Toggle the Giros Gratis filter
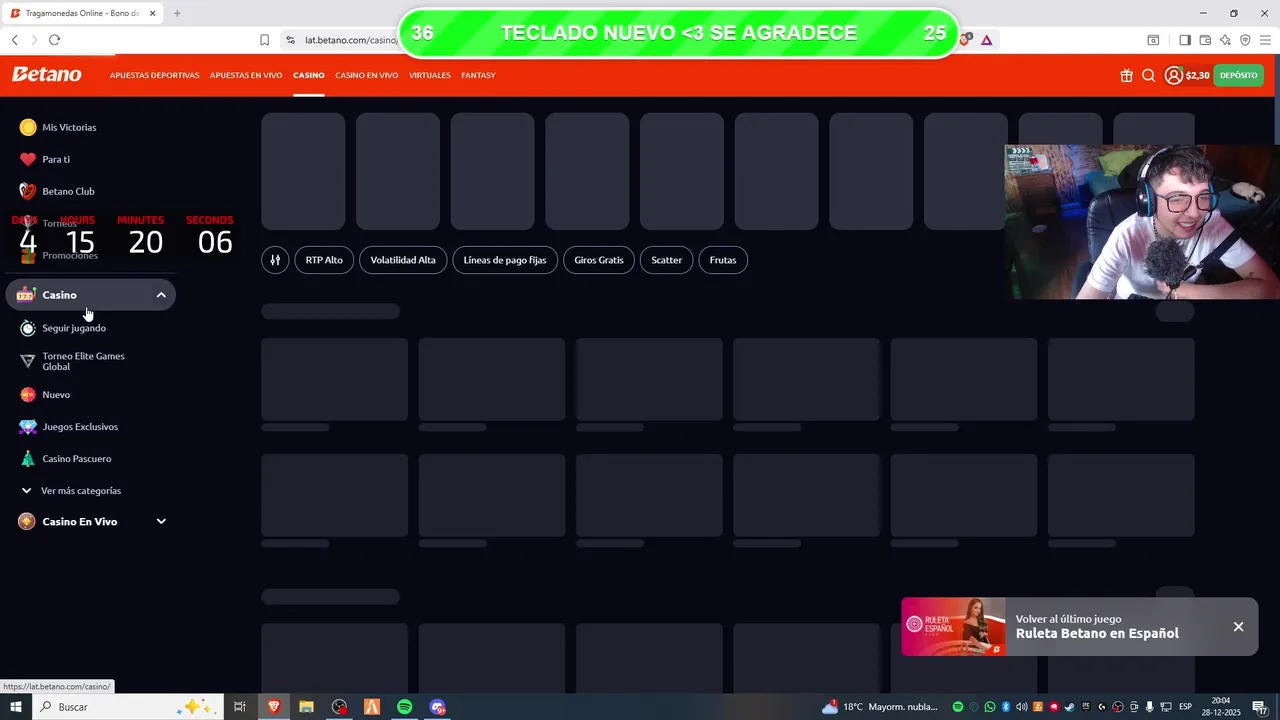The image size is (1280, 720). [599, 260]
